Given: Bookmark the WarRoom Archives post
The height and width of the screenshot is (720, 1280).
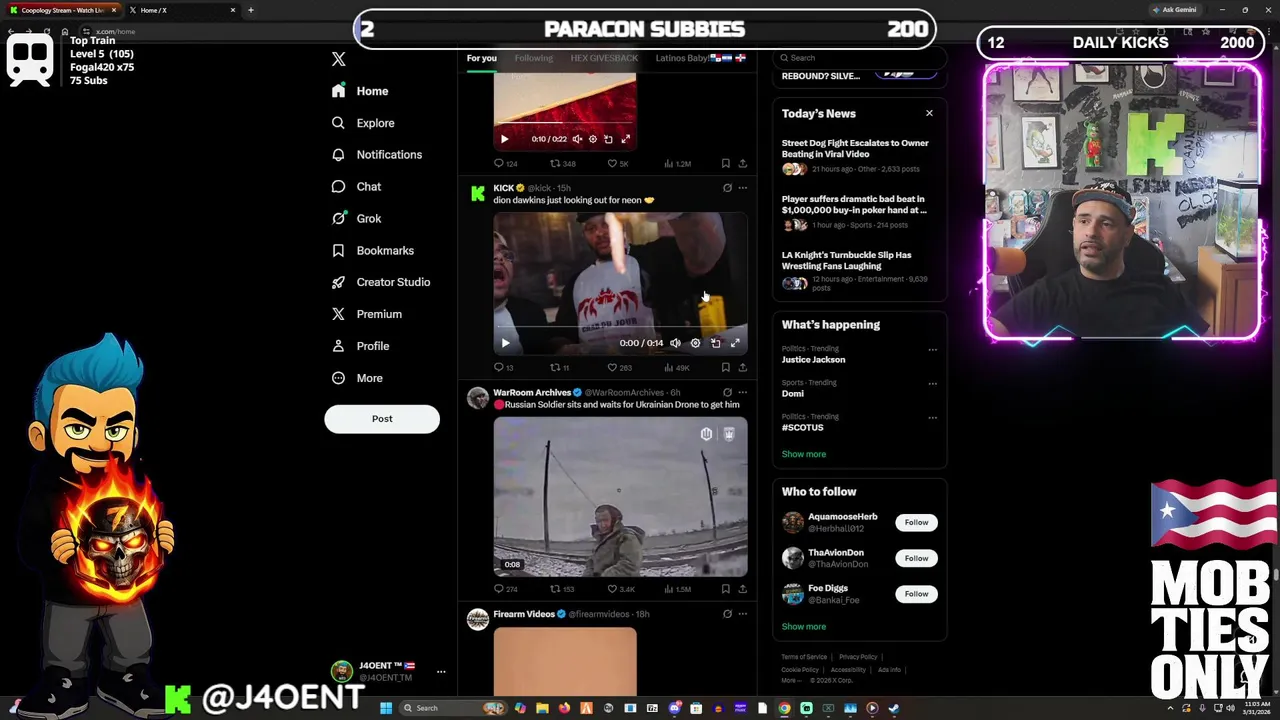Looking at the screenshot, I should pos(726,589).
